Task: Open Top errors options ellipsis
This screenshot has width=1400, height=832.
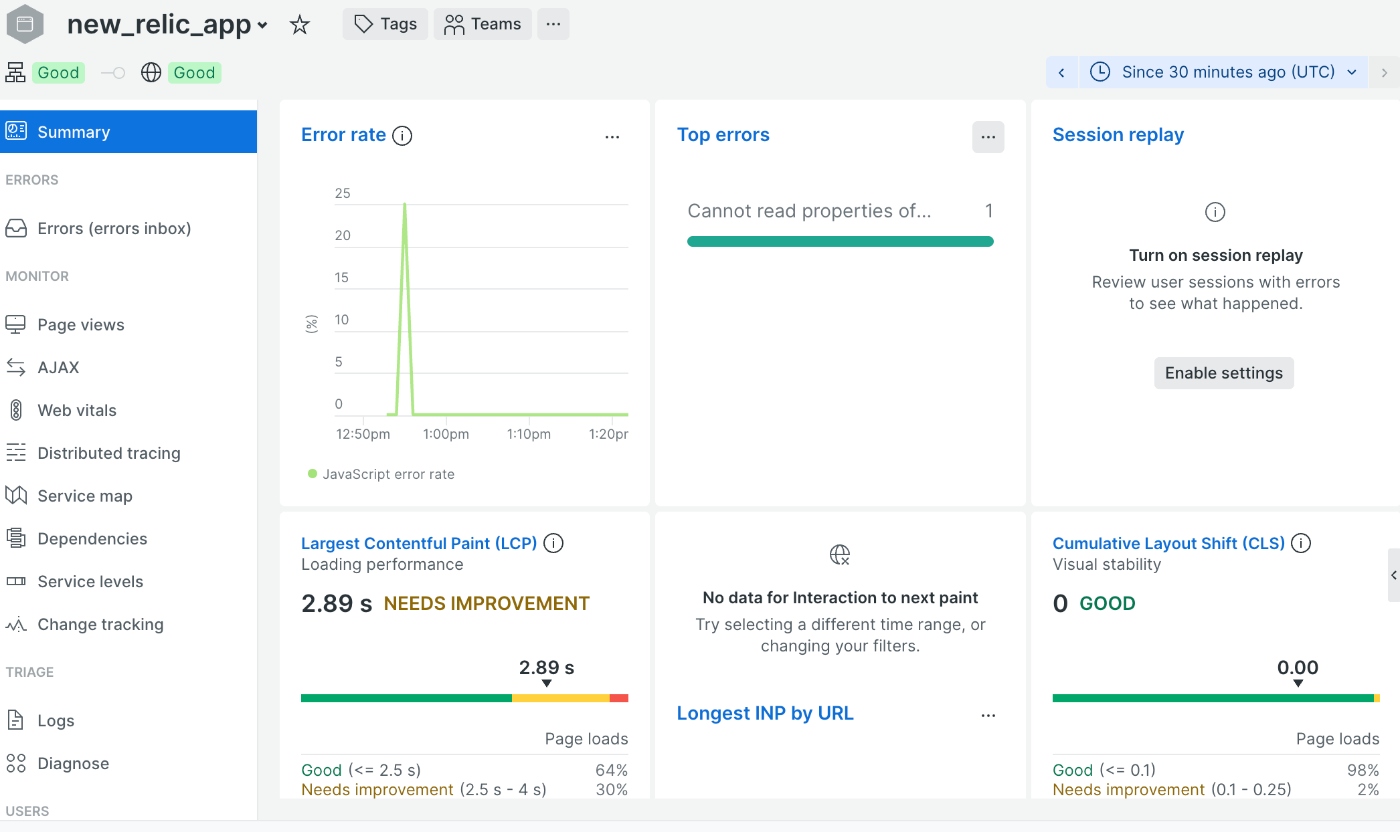Action: click(988, 137)
